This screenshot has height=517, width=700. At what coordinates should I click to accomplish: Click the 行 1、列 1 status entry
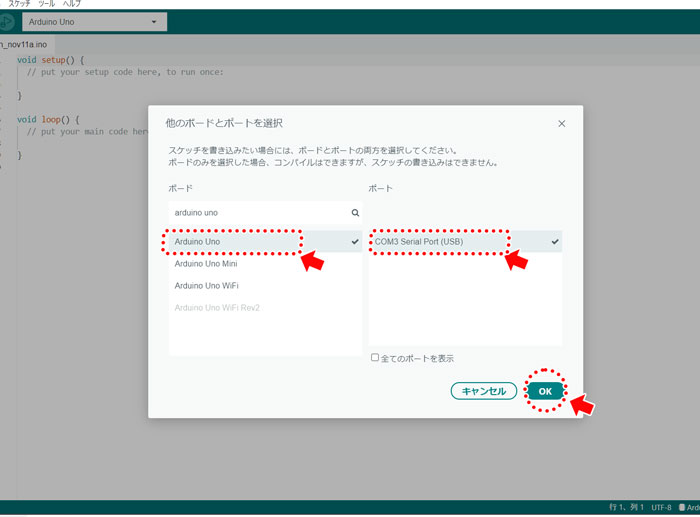(626, 507)
